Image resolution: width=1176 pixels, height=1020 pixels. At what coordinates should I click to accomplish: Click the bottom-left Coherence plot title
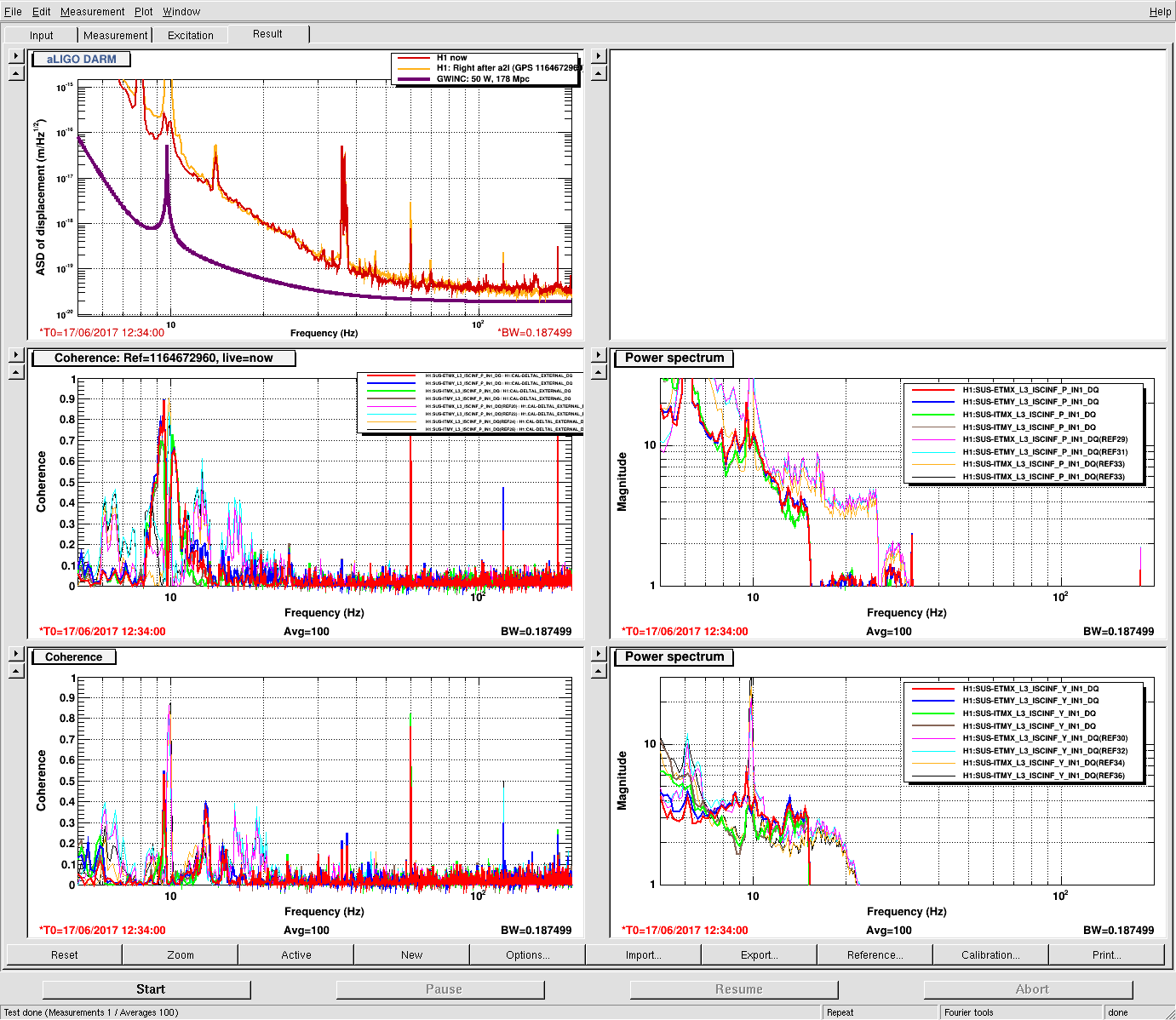coord(74,656)
